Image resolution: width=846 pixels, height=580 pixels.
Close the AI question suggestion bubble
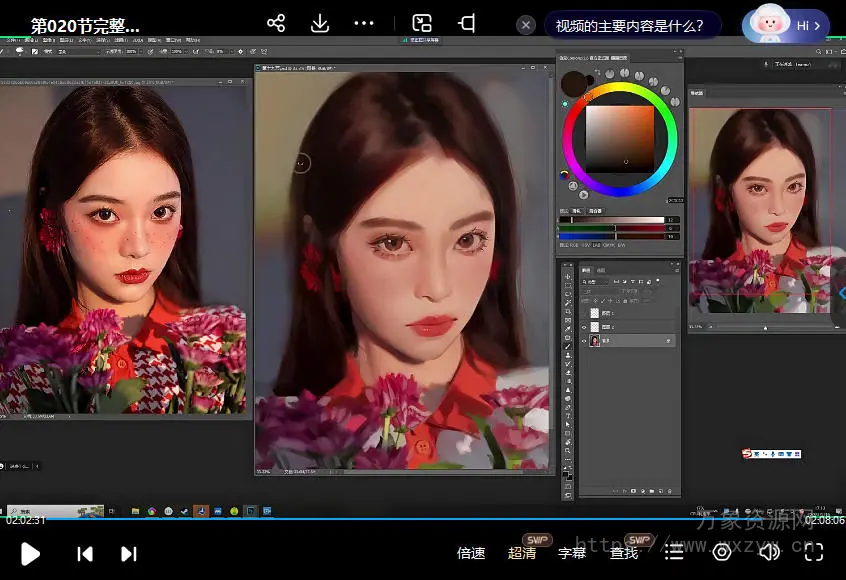click(x=527, y=26)
